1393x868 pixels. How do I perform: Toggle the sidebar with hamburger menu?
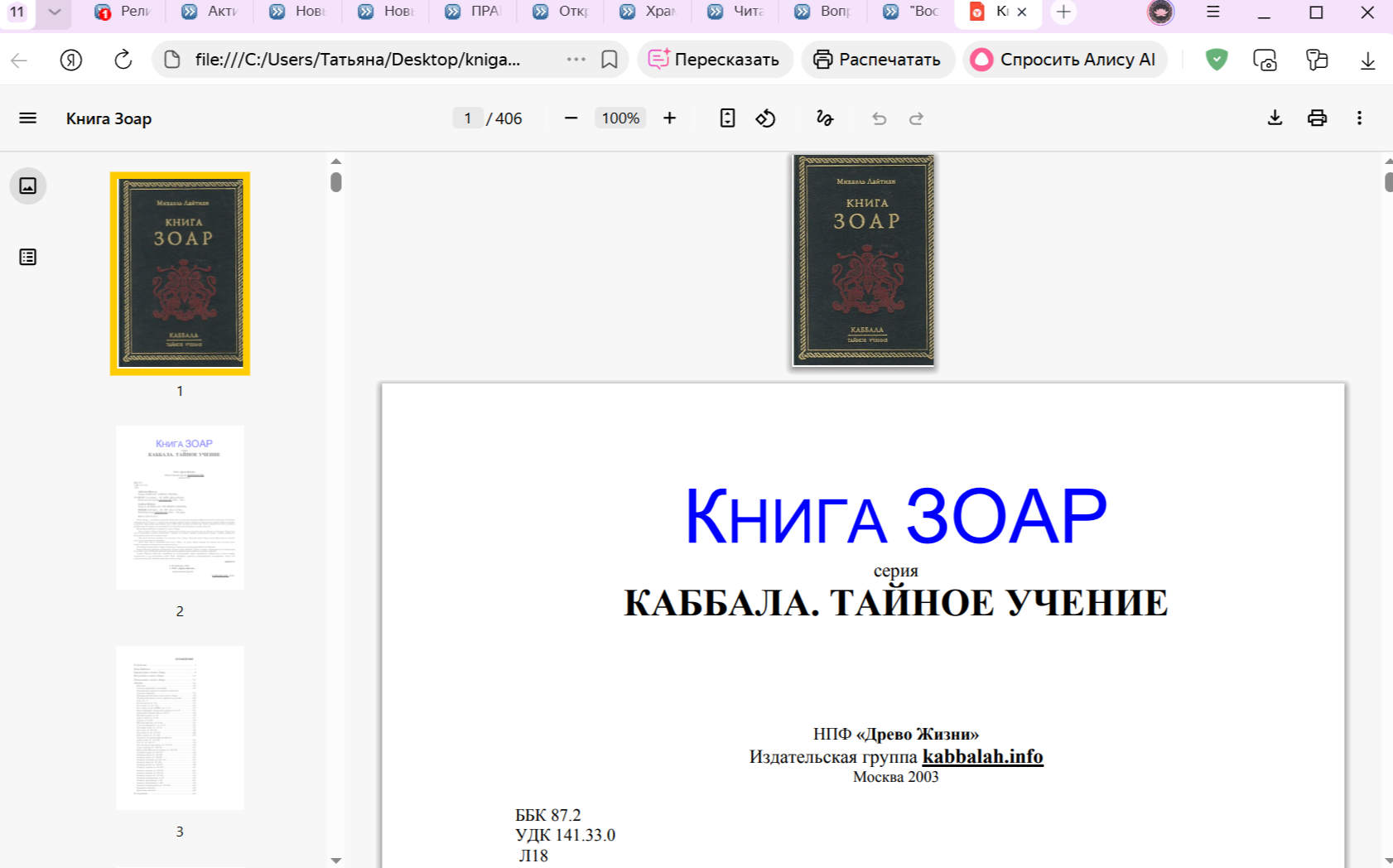tap(28, 118)
